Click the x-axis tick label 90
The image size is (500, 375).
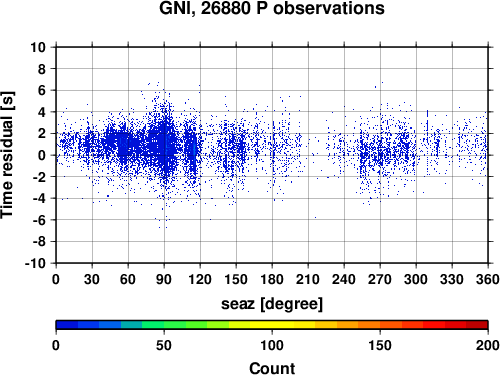point(164,279)
